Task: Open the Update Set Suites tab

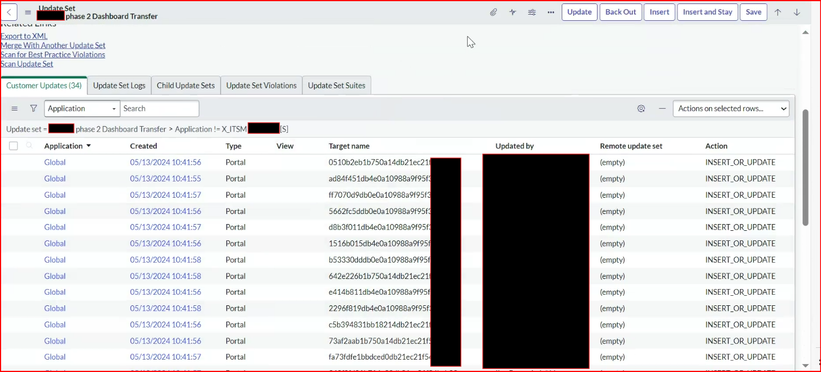Action: (337, 85)
